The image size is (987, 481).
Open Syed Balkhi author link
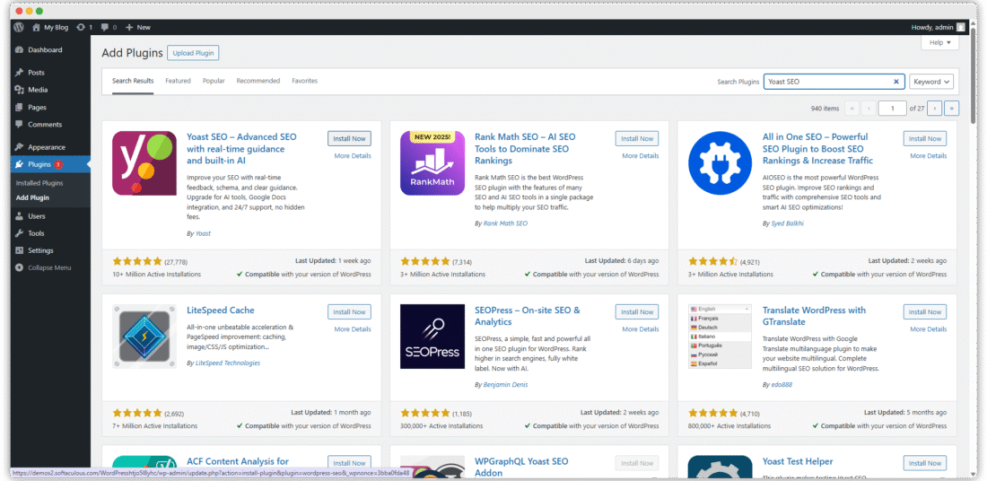[x=787, y=223]
